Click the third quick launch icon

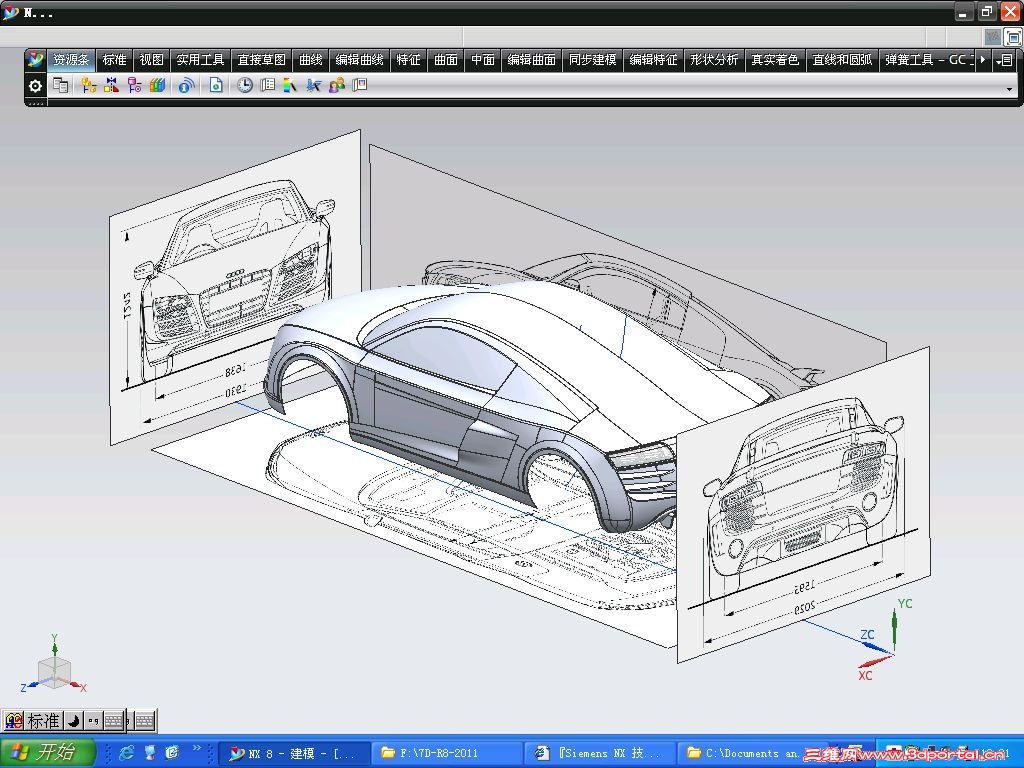click(x=172, y=753)
